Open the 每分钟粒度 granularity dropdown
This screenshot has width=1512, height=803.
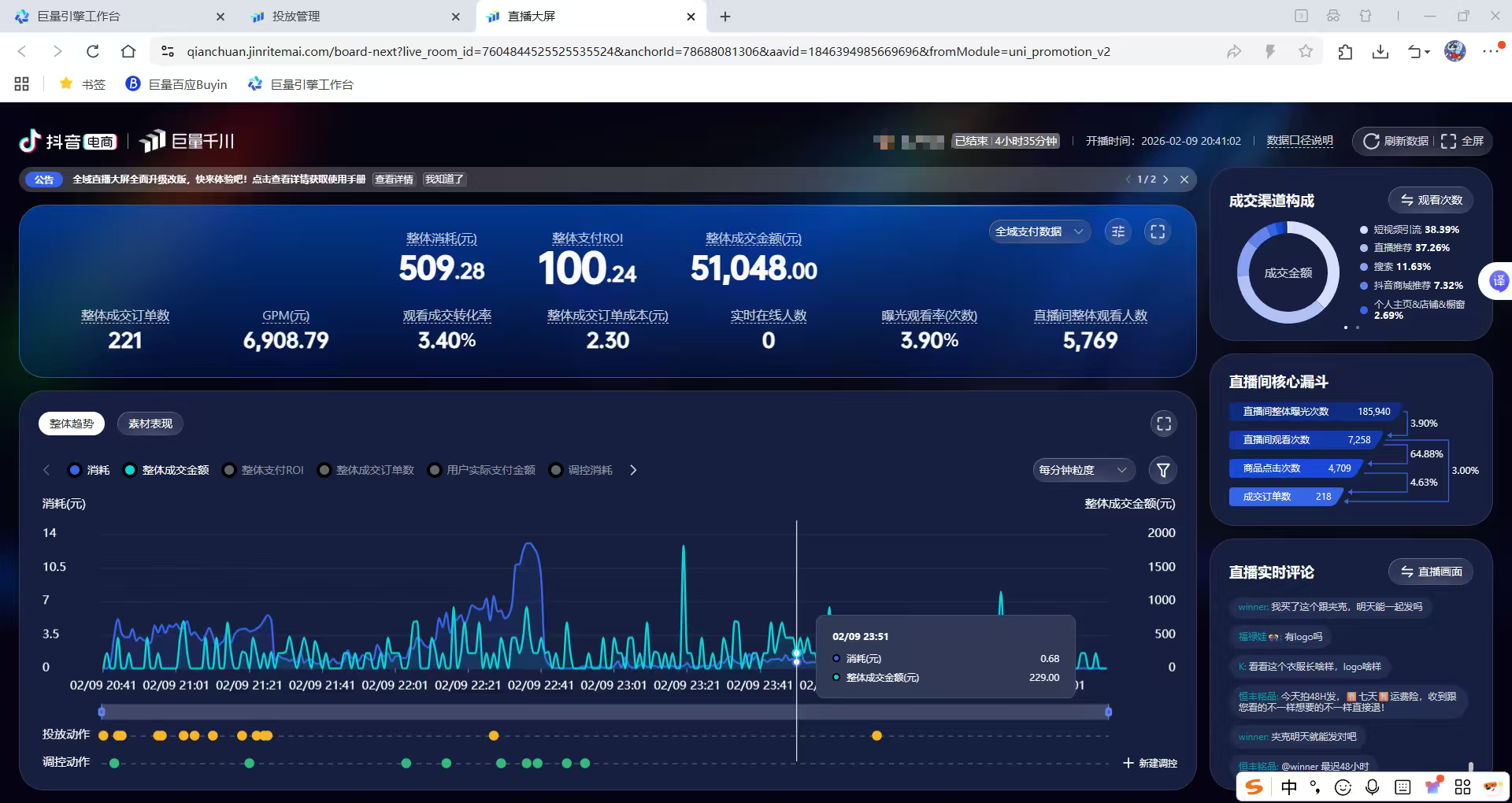pyautogui.click(x=1083, y=470)
